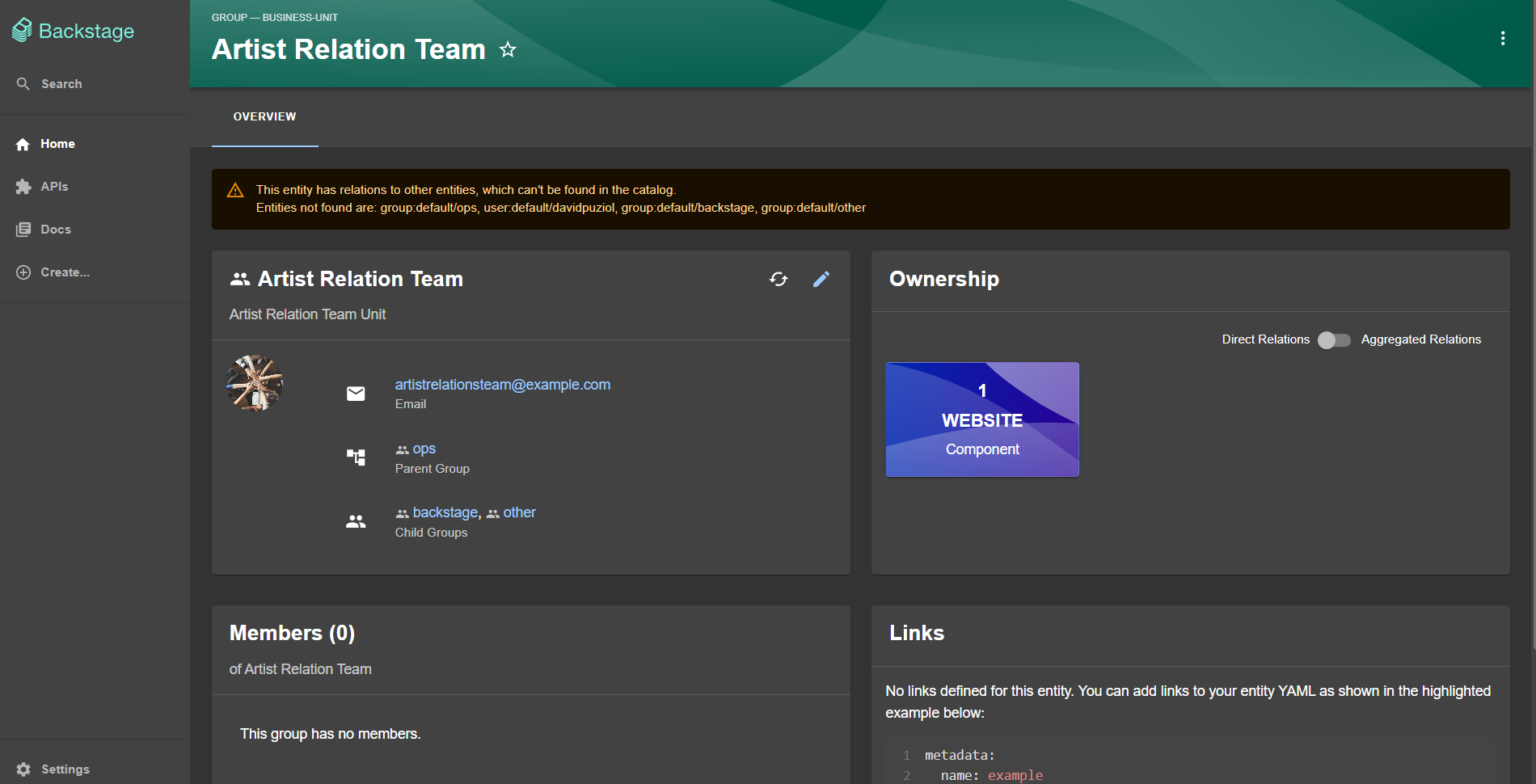The width and height of the screenshot is (1536, 784).
Task: Open the three-dot more options menu
Action: (1502, 39)
